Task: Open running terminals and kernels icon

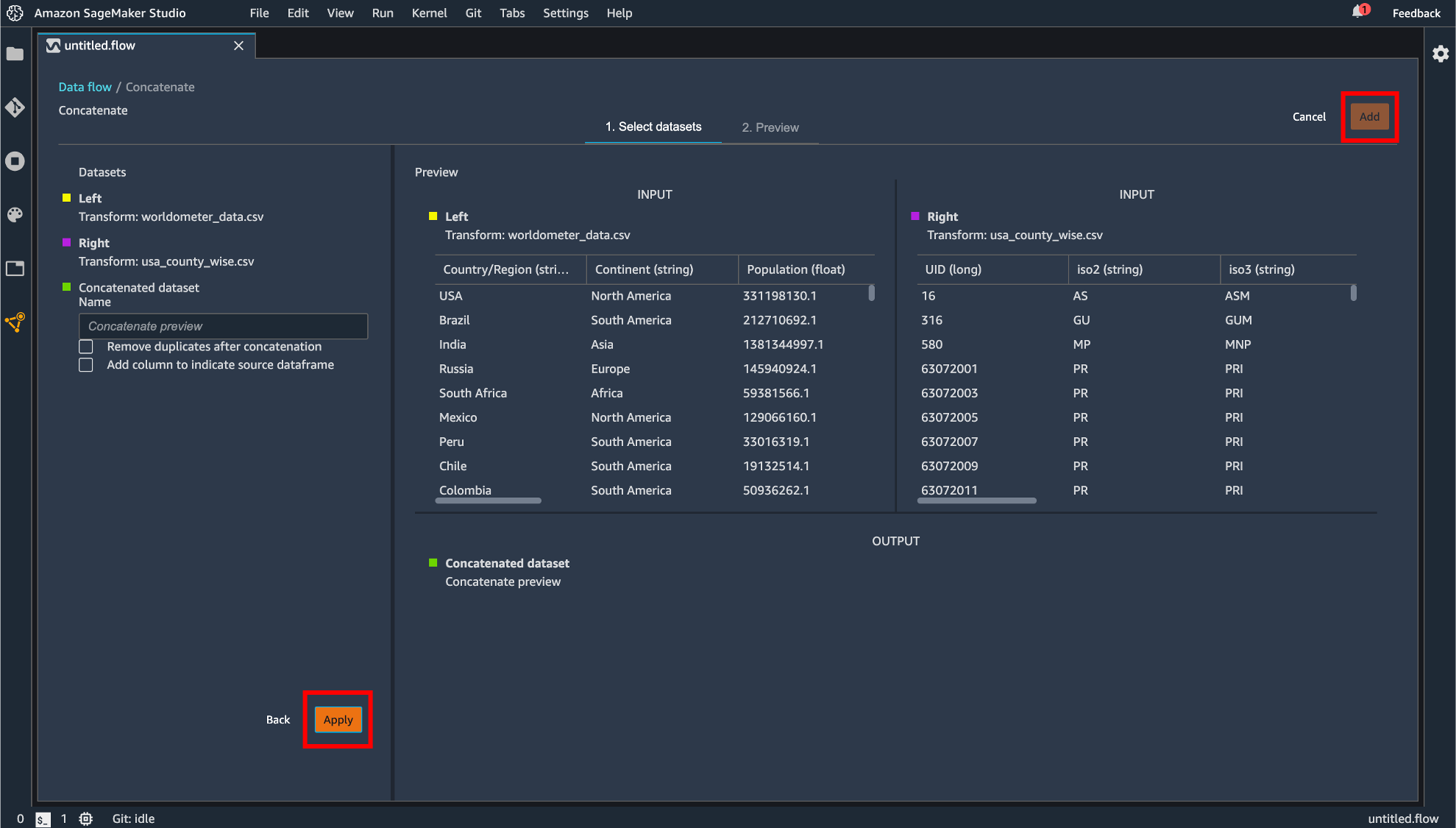Action: tap(15, 161)
